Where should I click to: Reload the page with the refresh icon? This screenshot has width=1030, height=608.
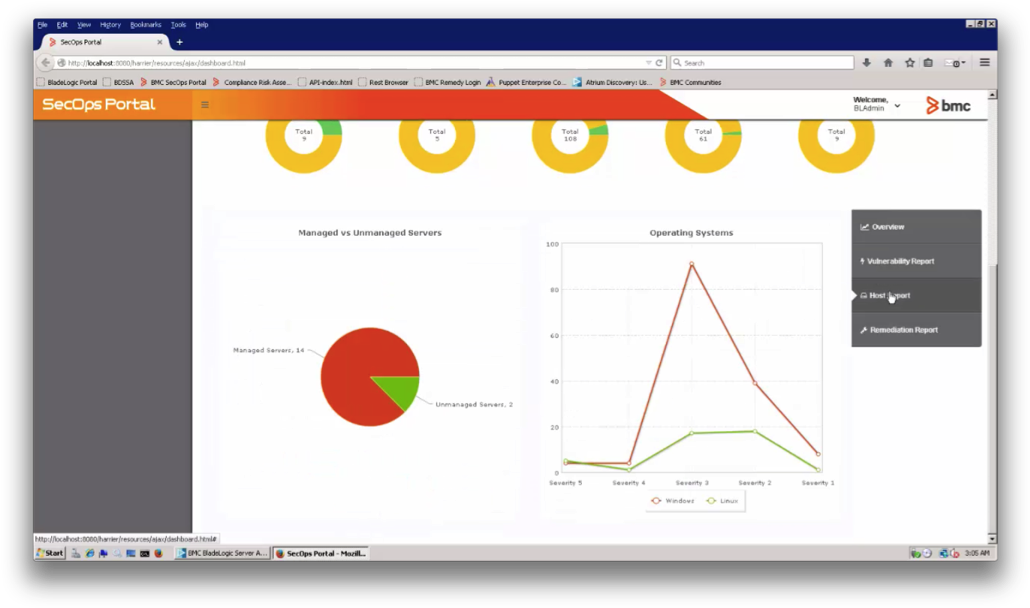(x=659, y=63)
